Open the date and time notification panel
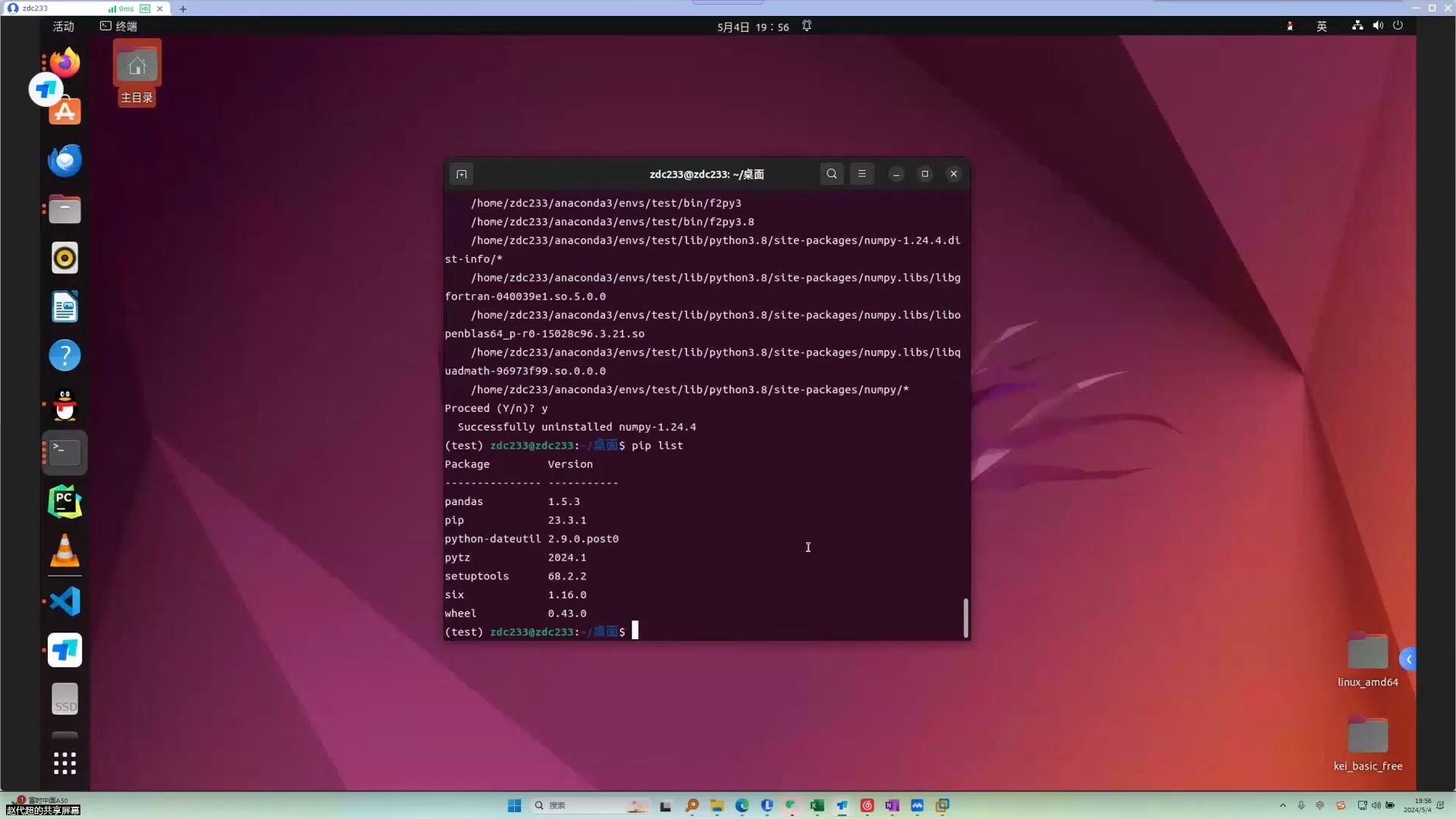The height and width of the screenshot is (819, 1456). pyautogui.click(x=753, y=27)
